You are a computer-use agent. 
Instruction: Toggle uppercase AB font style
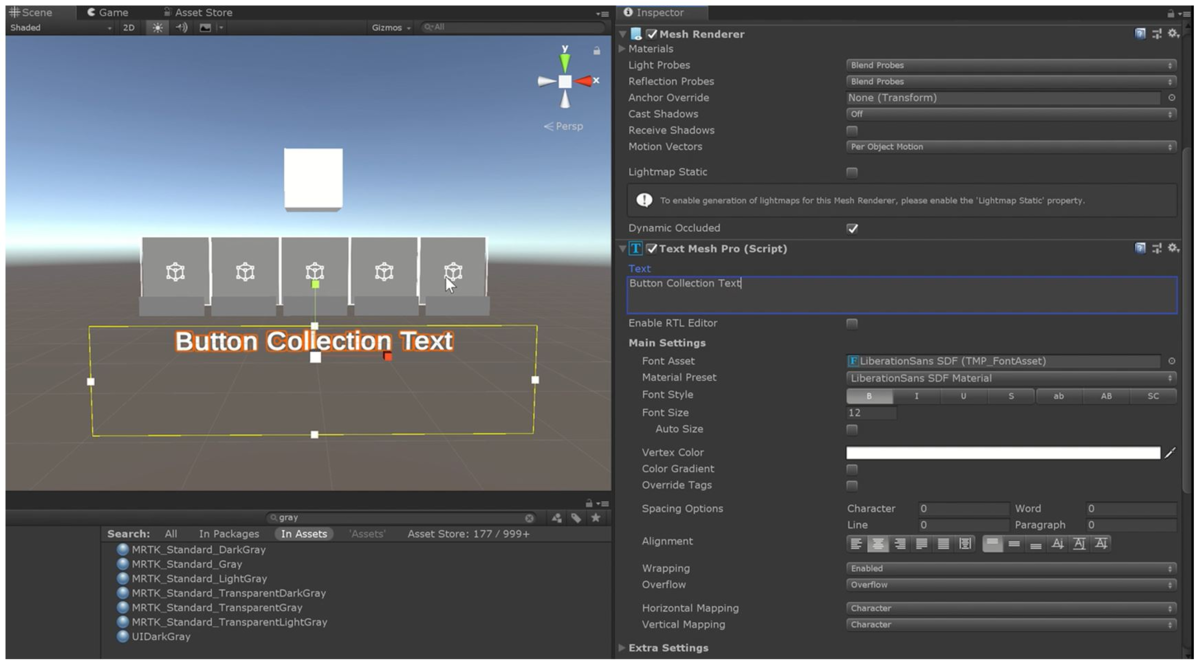point(1106,396)
